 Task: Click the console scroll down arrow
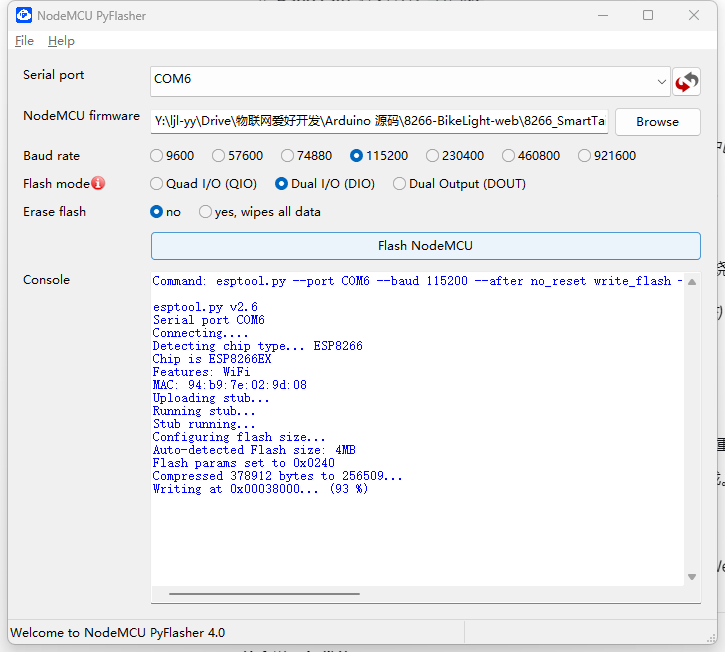click(x=692, y=577)
